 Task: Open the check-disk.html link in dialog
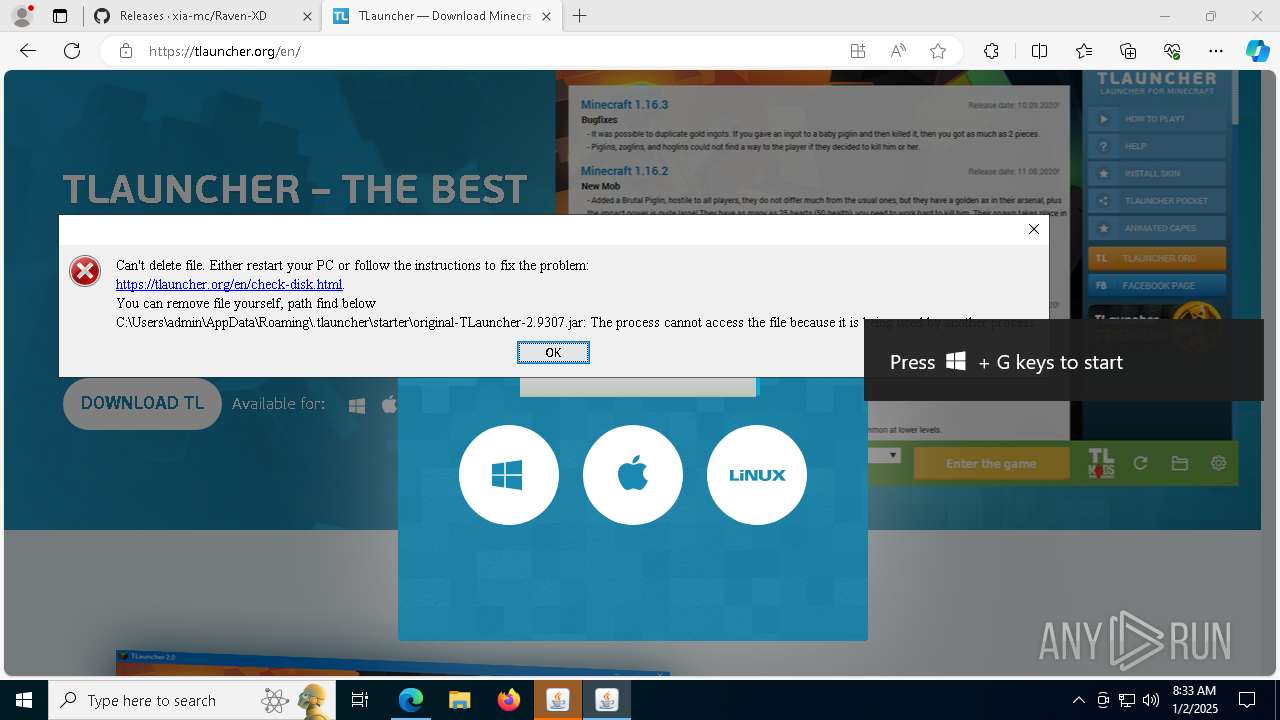229,285
